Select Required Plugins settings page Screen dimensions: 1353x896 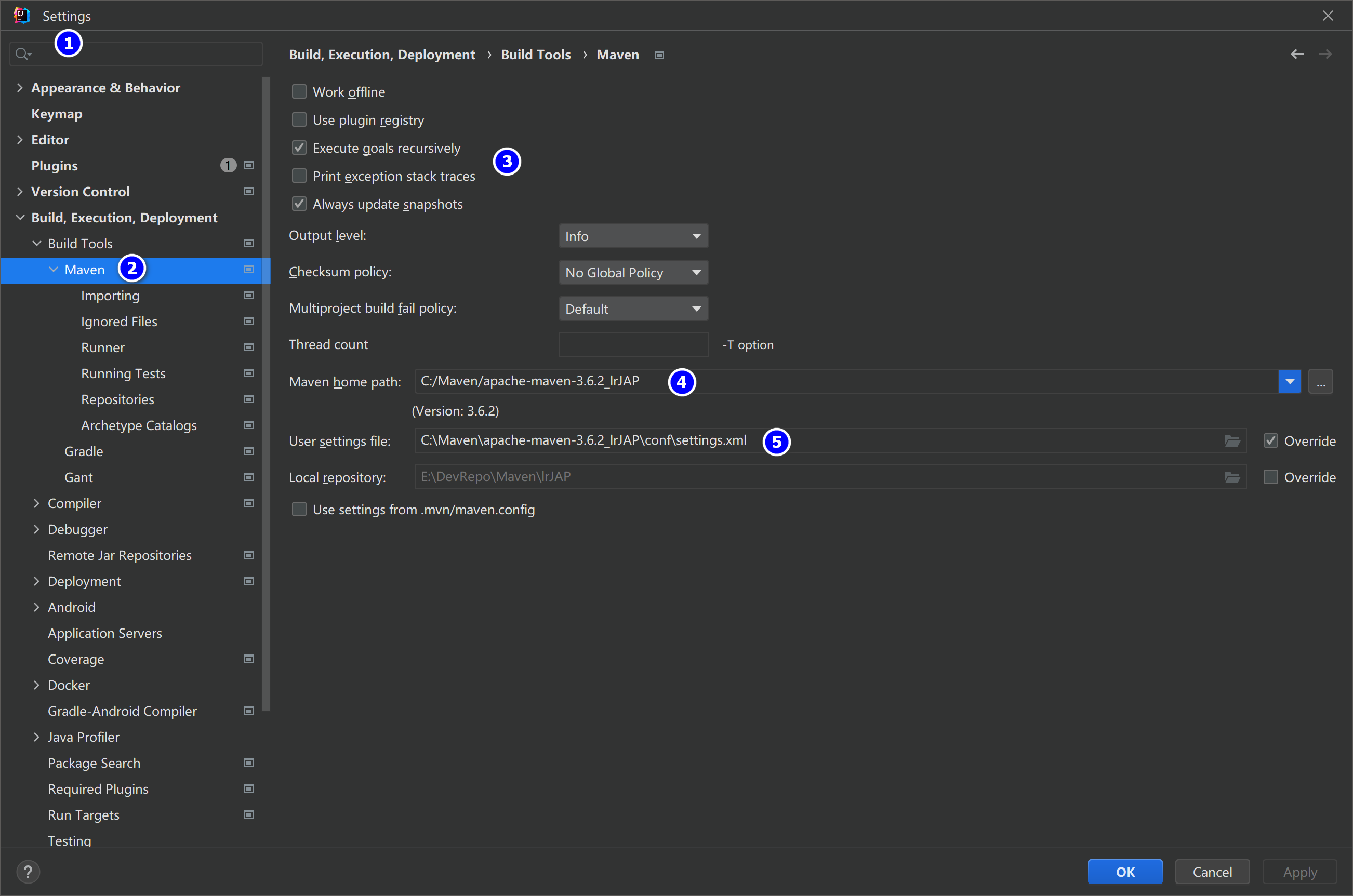(98, 789)
